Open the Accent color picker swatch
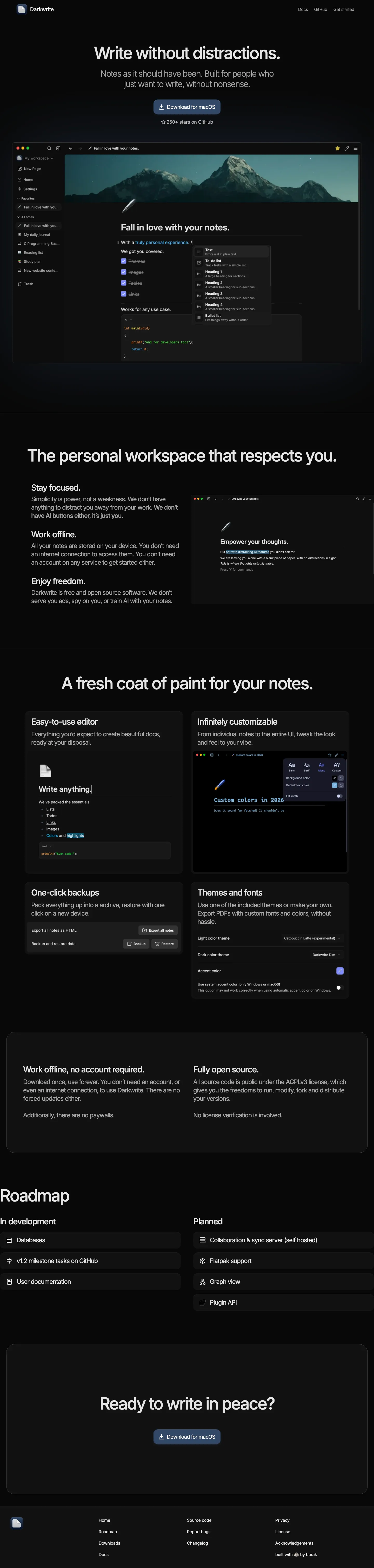The height and width of the screenshot is (1568, 374). (340, 971)
